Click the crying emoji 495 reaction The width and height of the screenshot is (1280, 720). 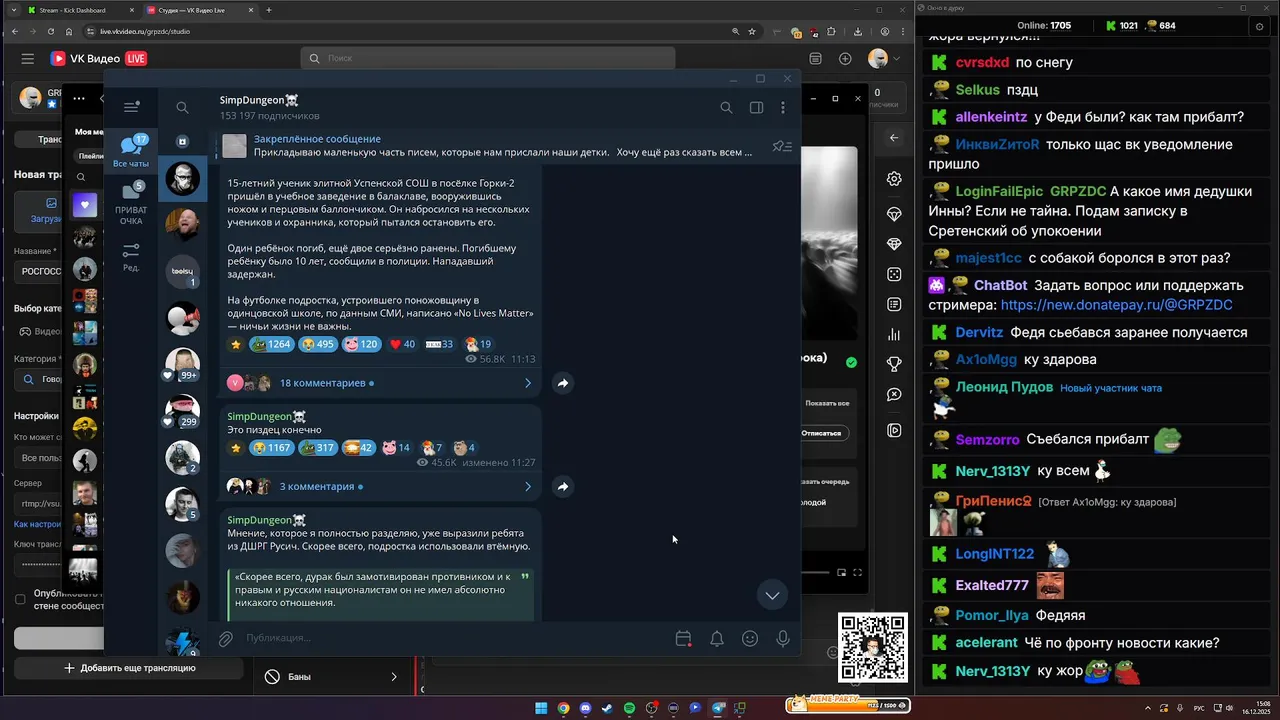pos(318,344)
